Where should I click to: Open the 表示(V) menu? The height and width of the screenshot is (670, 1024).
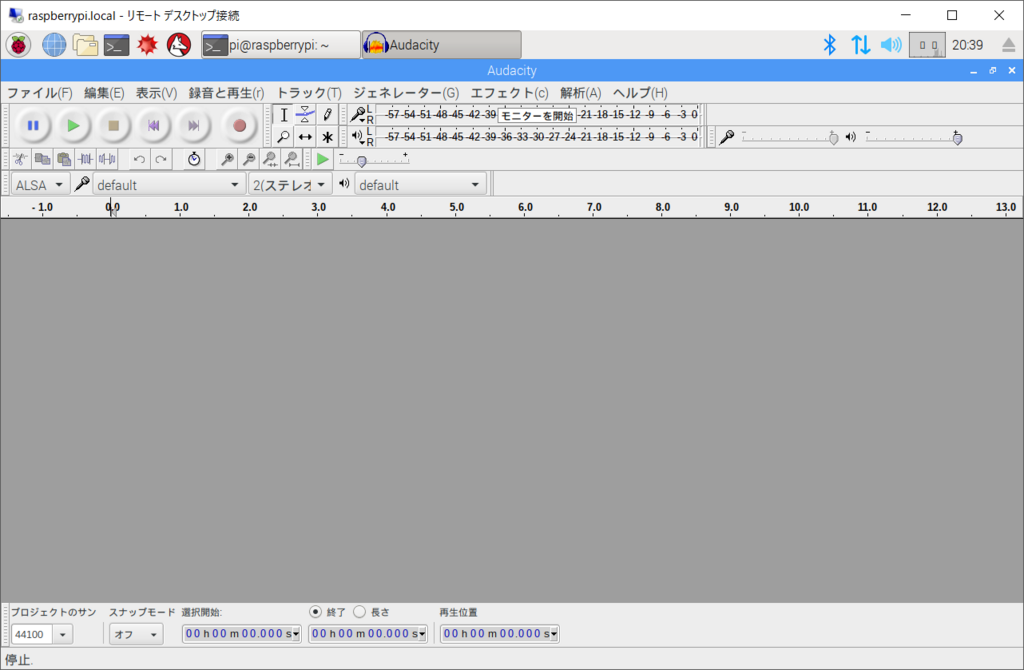click(x=156, y=93)
